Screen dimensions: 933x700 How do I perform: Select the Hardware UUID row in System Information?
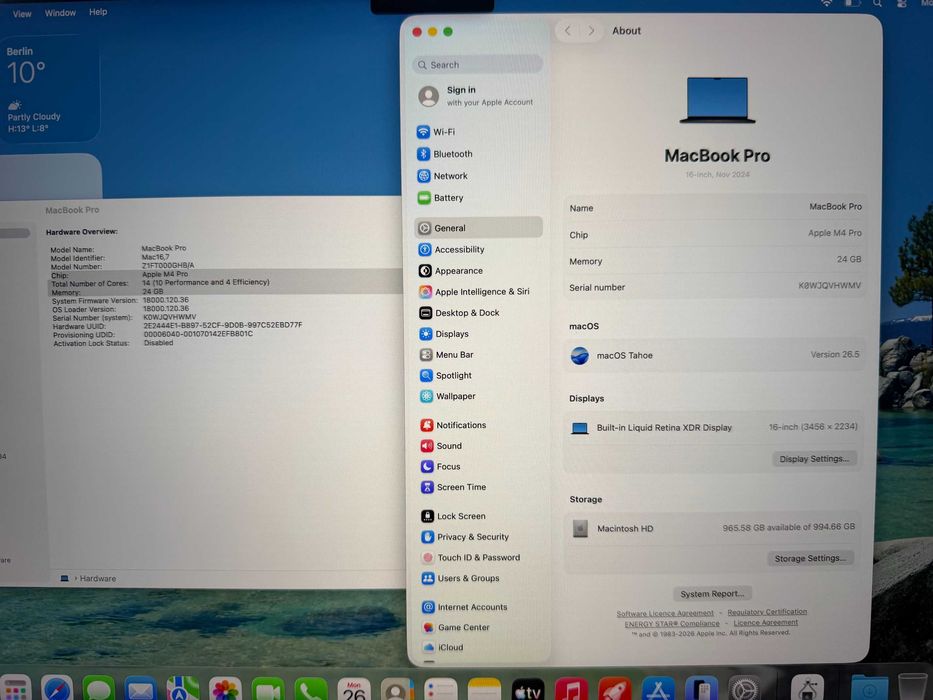pyautogui.click(x=177, y=326)
